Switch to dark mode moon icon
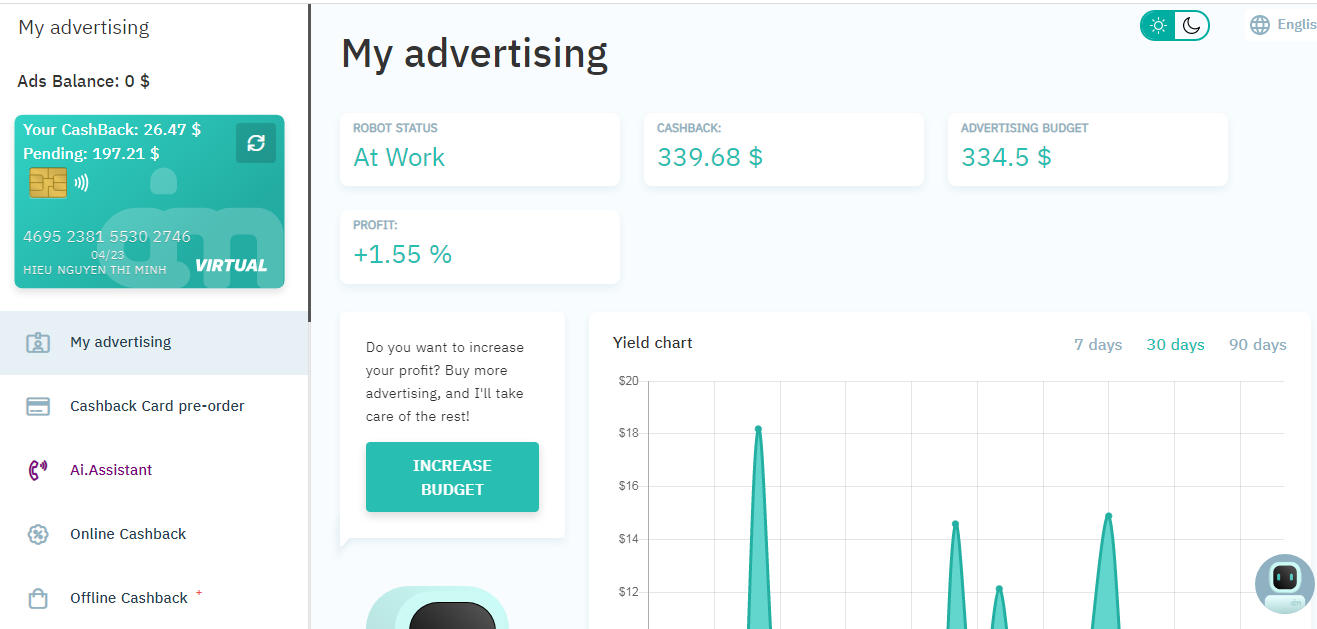This screenshot has width=1317, height=629. [1191, 26]
